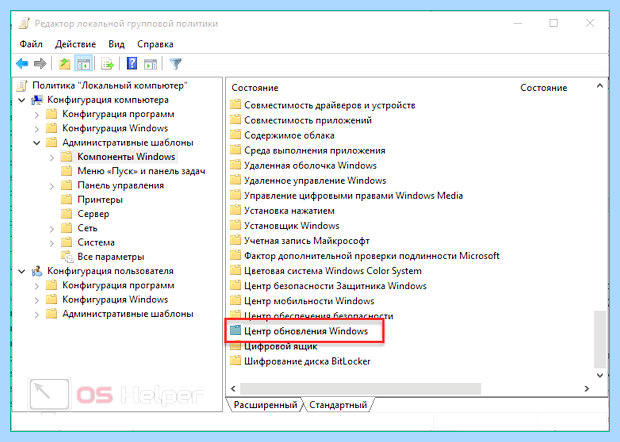This screenshot has height=442, width=620.
Task: Click the folder icon of Содержимое облака
Action: click(235, 135)
